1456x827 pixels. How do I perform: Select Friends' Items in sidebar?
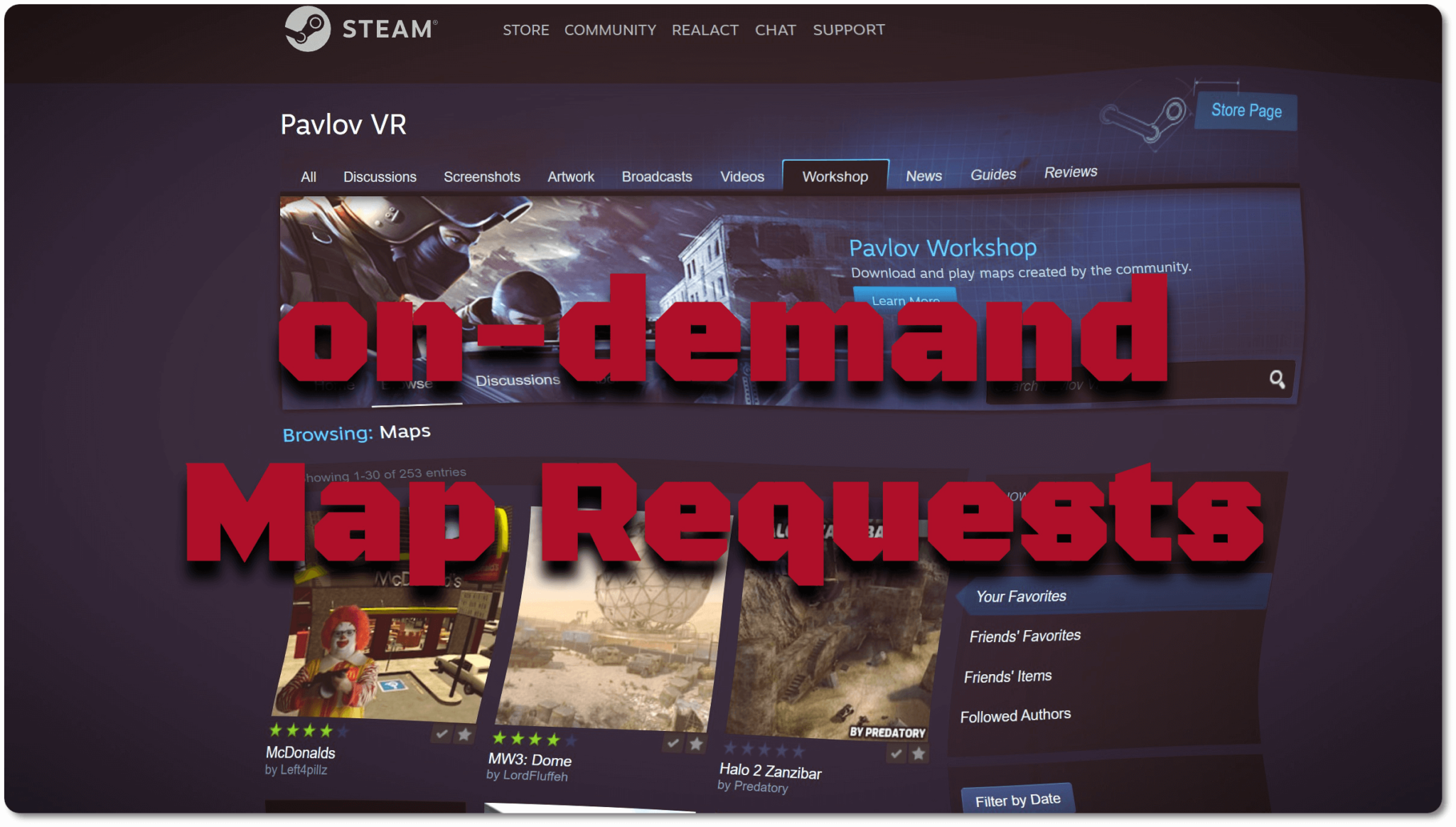point(1007,676)
